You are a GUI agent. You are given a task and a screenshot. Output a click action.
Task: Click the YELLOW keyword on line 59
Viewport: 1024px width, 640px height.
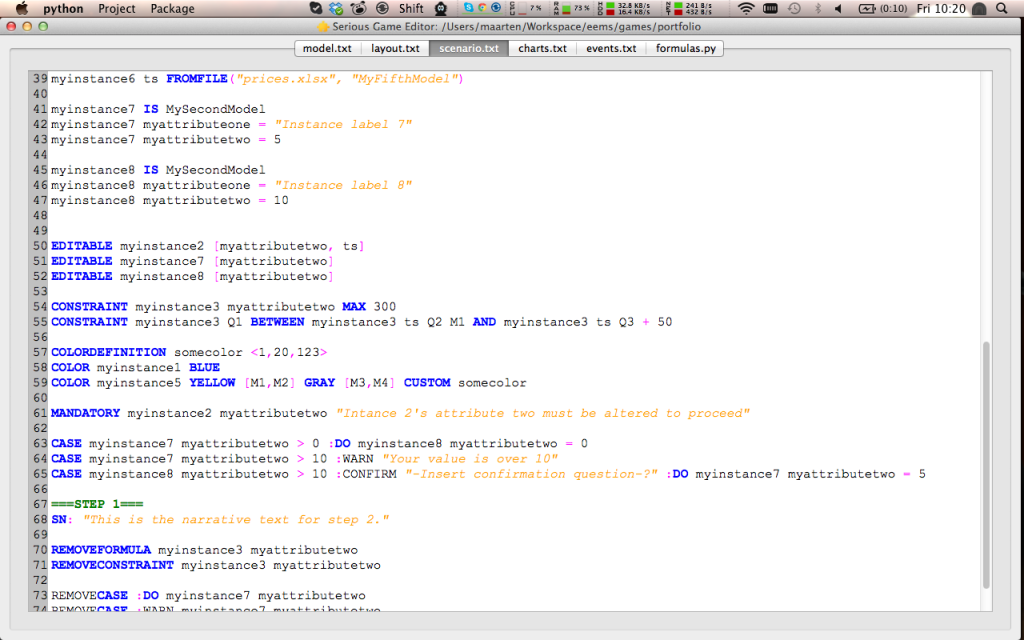212,382
